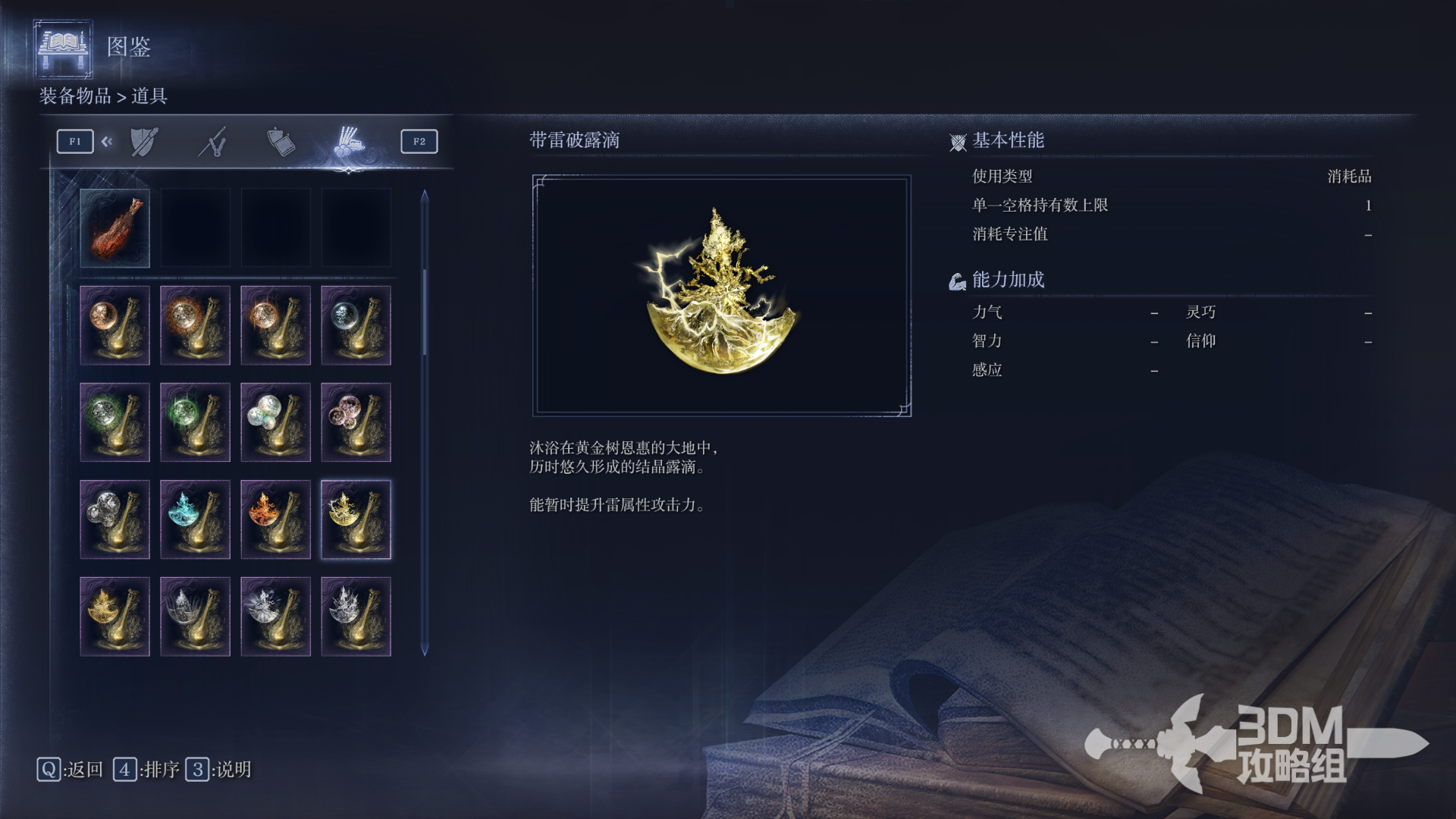
Task: Switch to the weapons sword category tab
Action: (x=213, y=142)
